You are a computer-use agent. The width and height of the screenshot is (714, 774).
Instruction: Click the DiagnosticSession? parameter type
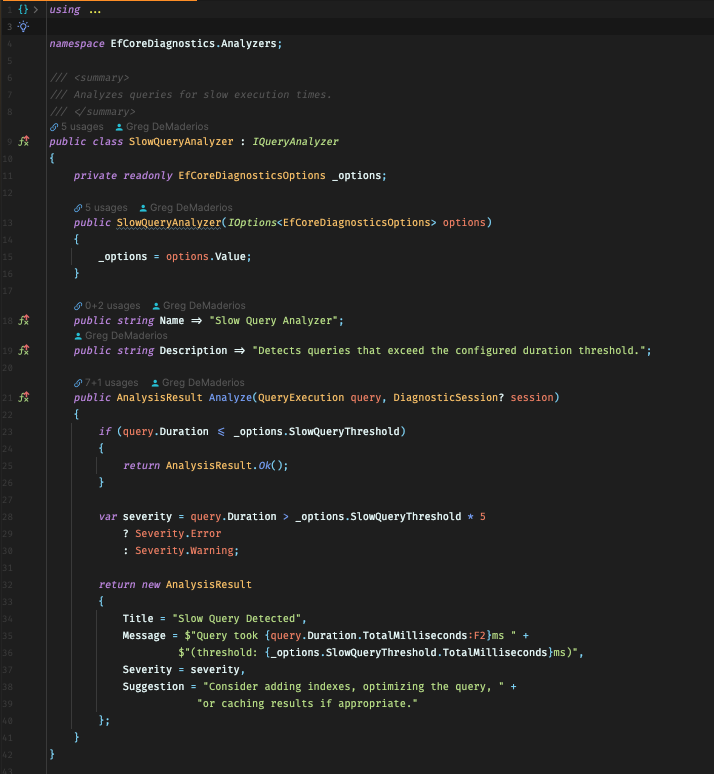tap(449, 397)
